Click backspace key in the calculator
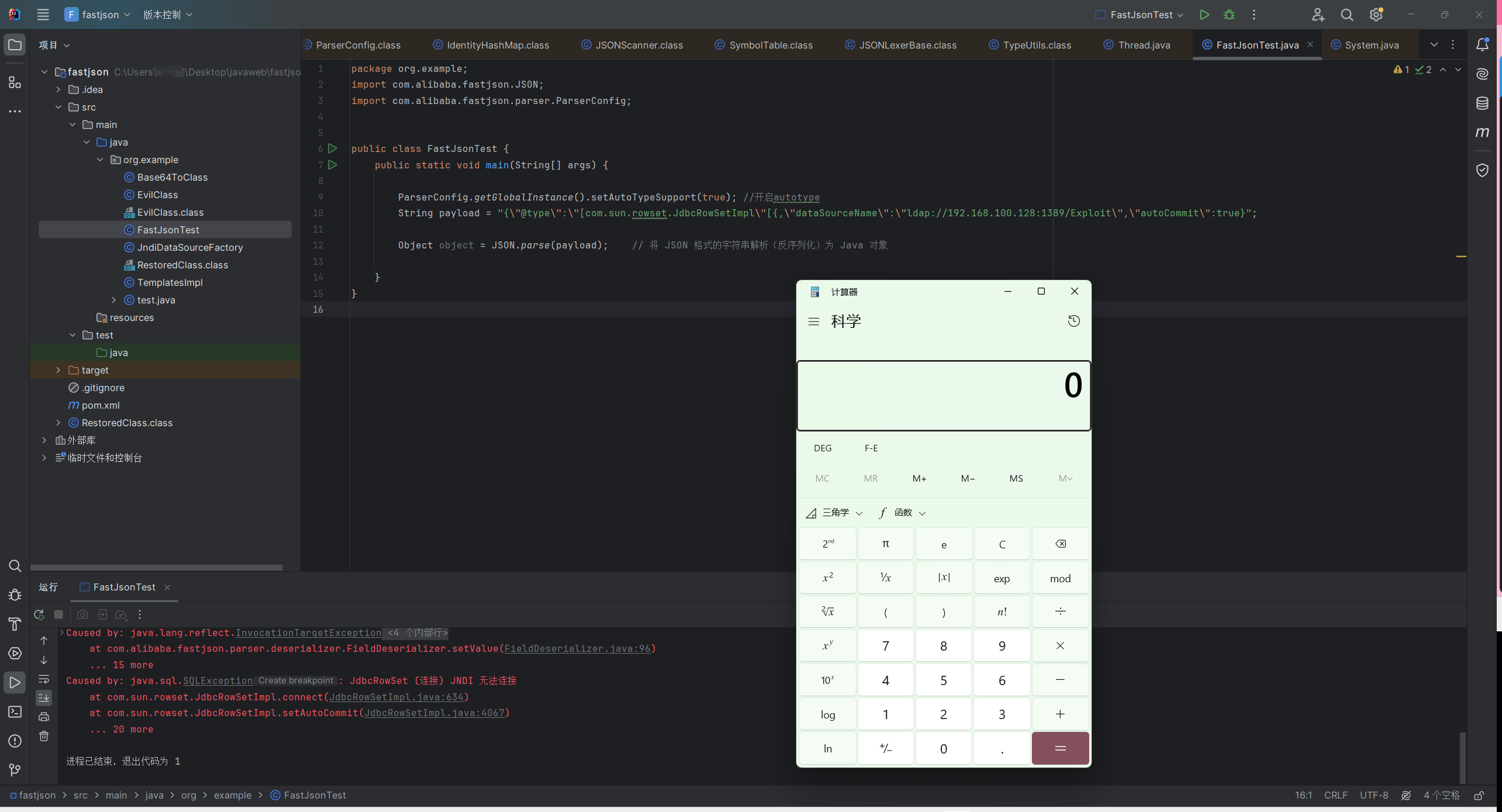 [x=1060, y=544]
